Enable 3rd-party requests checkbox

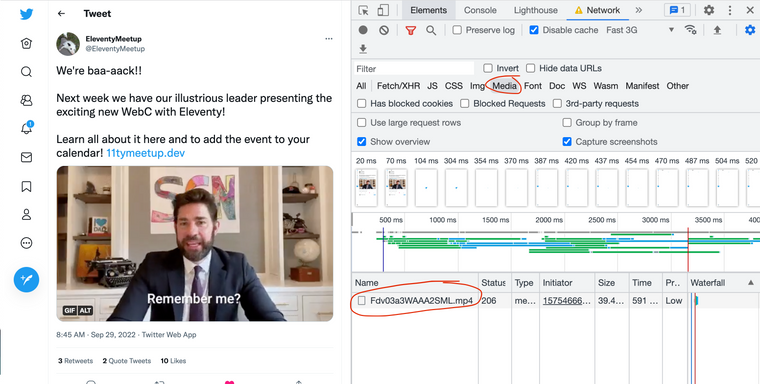tap(557, 103)
